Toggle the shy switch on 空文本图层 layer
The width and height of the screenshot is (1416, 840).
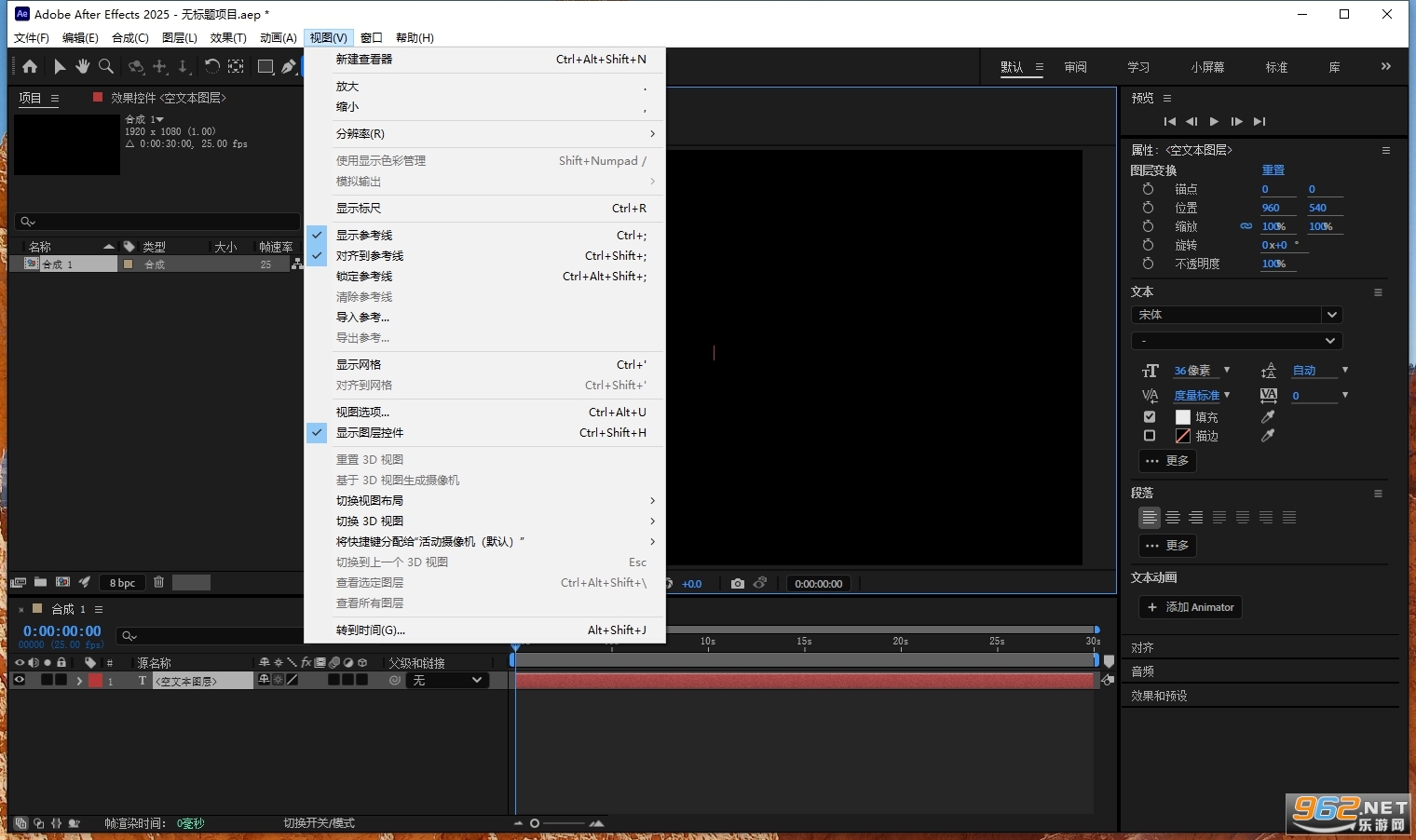pos(265,681)
